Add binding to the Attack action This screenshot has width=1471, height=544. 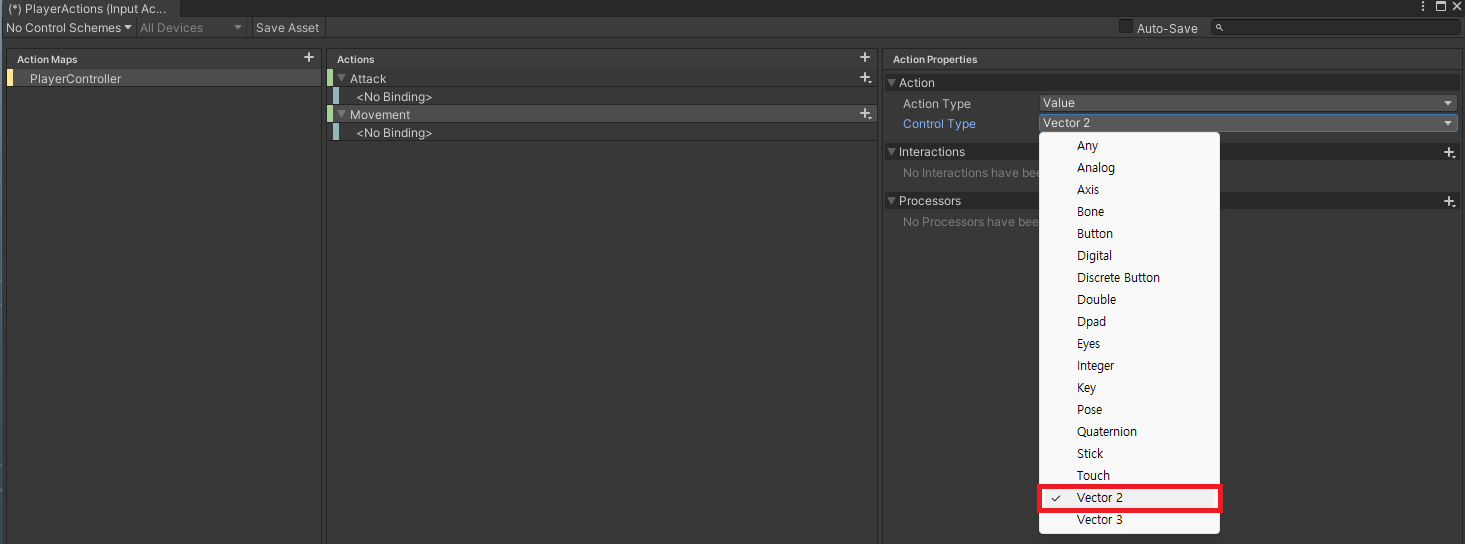(866, 78)
